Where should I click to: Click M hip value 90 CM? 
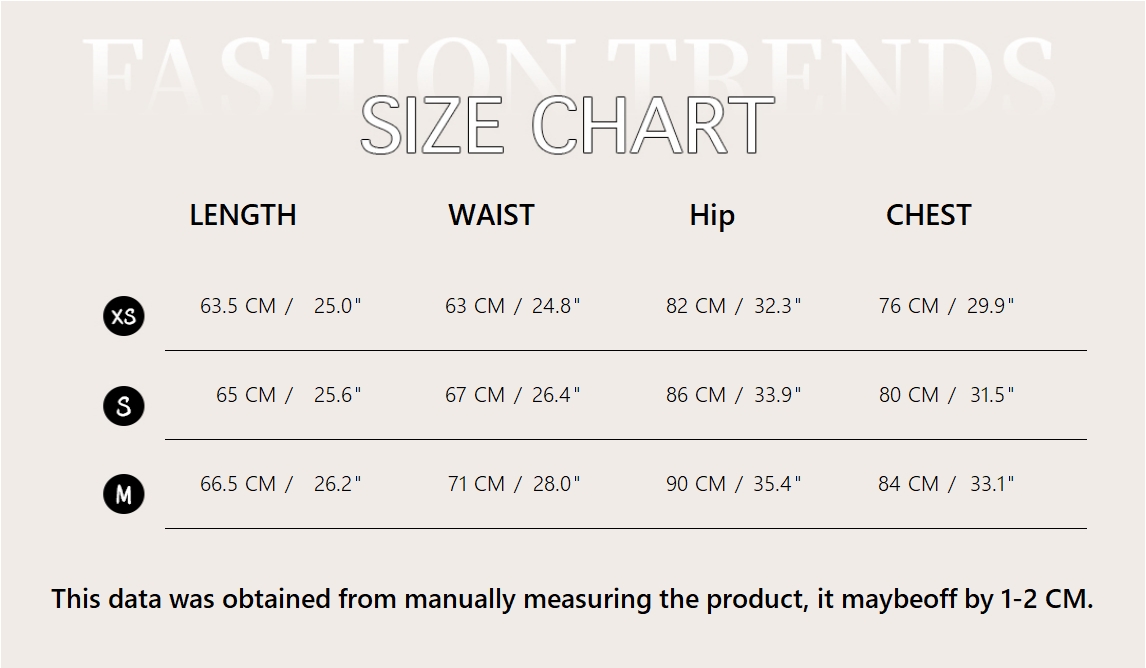pos(695,484)
